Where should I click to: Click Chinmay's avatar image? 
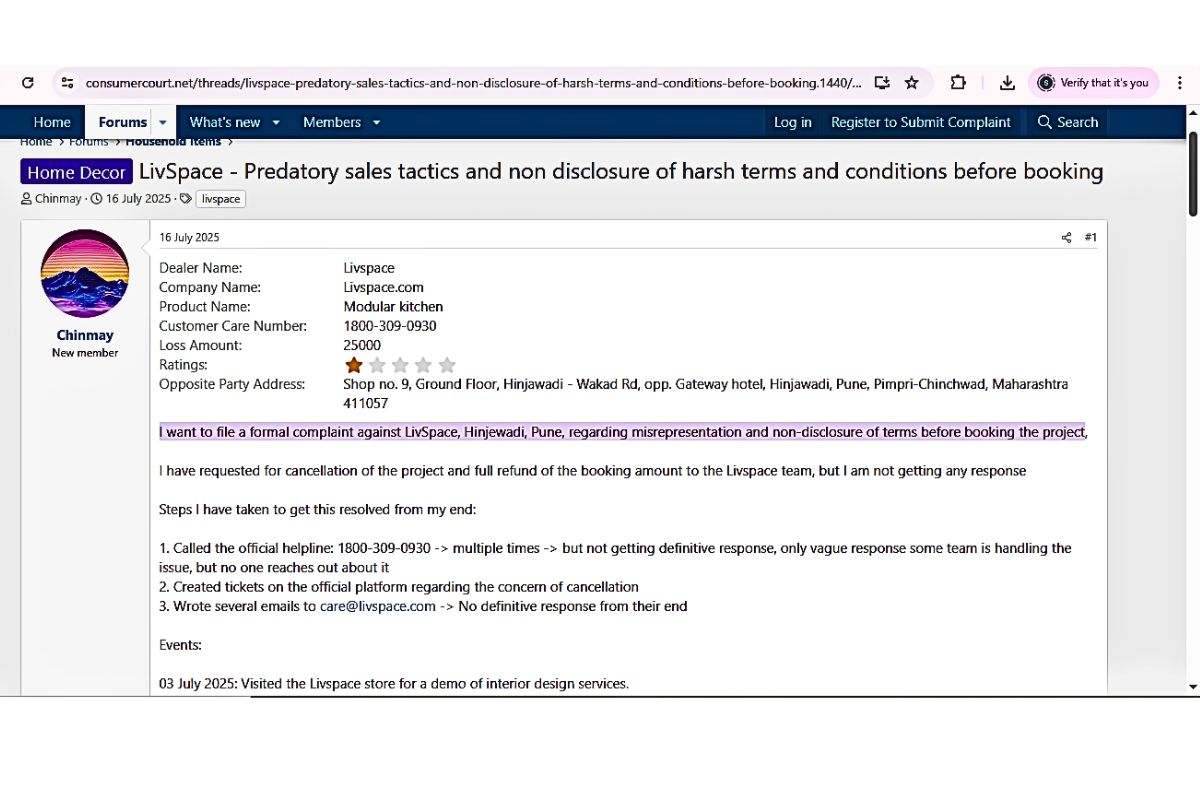85,273
